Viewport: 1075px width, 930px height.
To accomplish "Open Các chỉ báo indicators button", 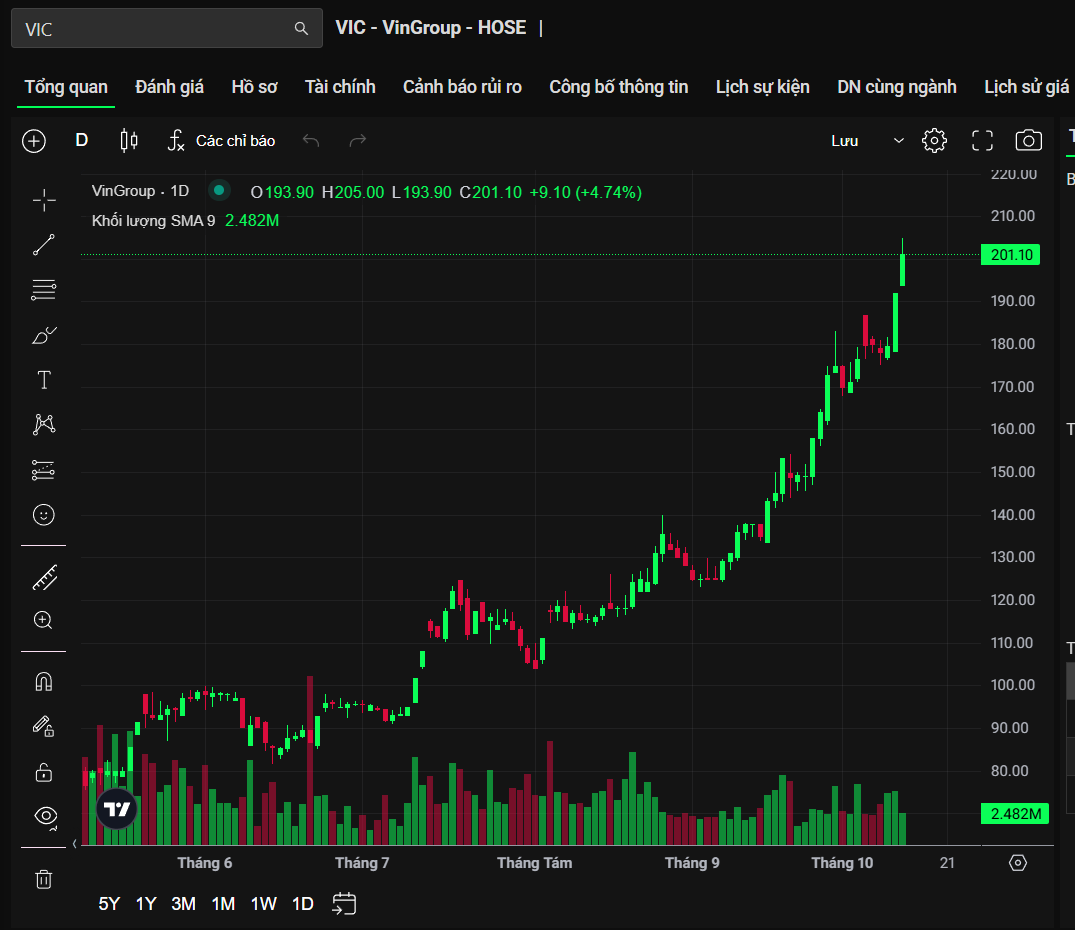I will 221,141.
